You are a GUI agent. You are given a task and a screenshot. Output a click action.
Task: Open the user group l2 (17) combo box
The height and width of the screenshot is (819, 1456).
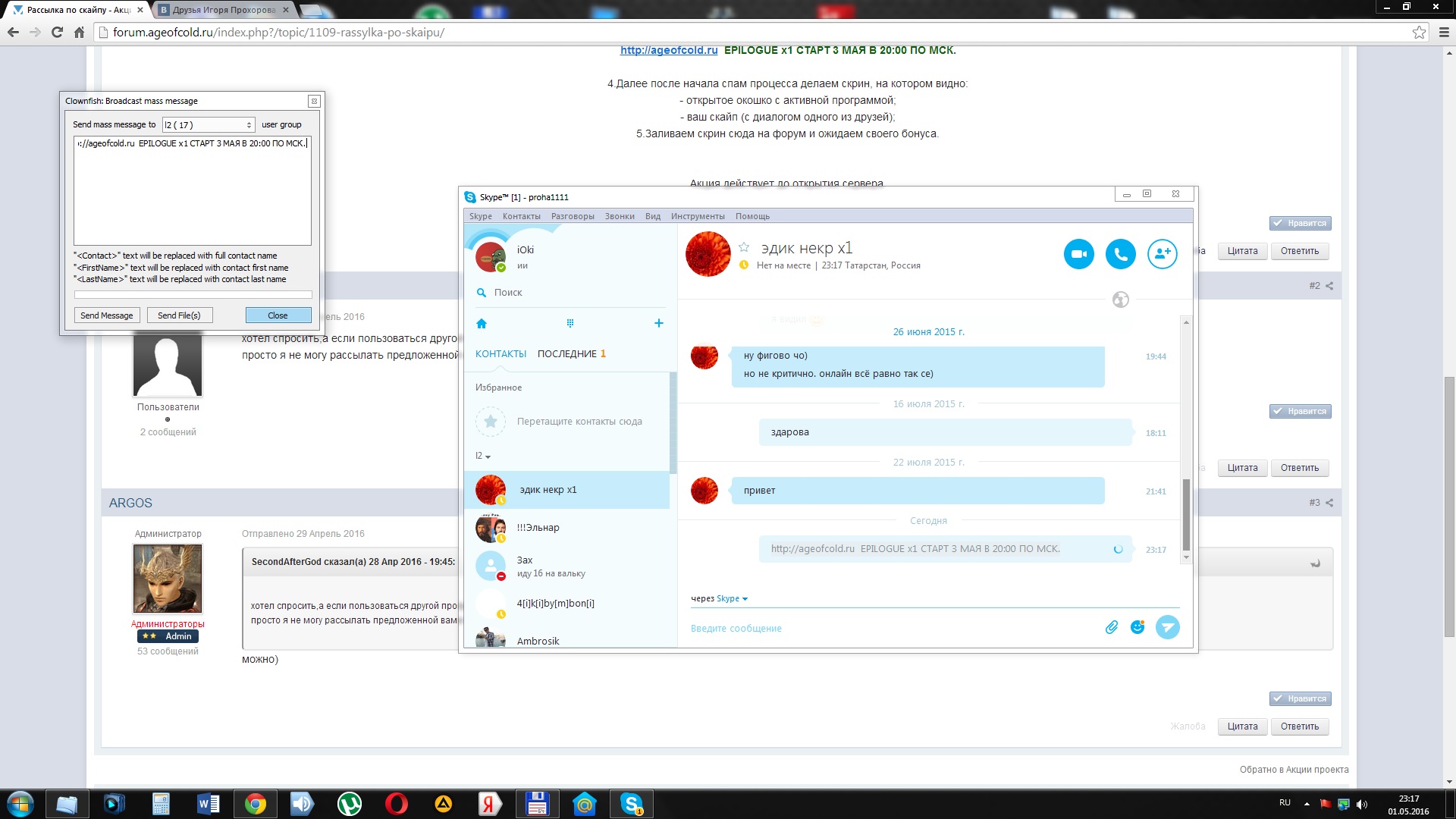[x=209, y=125]
